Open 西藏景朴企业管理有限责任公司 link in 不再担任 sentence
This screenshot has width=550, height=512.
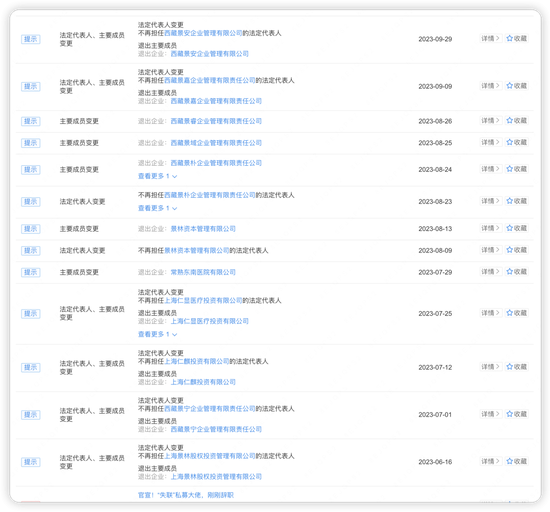(x=210, y=195)
